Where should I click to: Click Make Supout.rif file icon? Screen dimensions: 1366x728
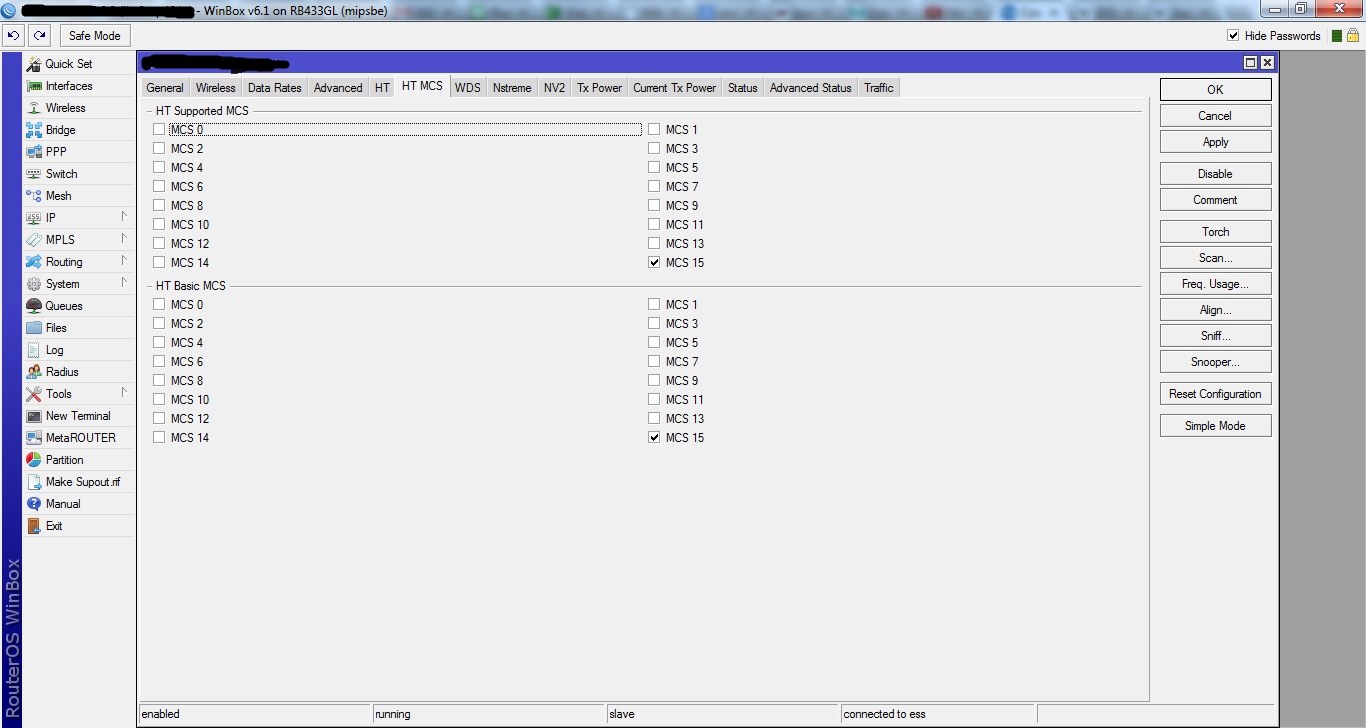click(x=34, y=482)
